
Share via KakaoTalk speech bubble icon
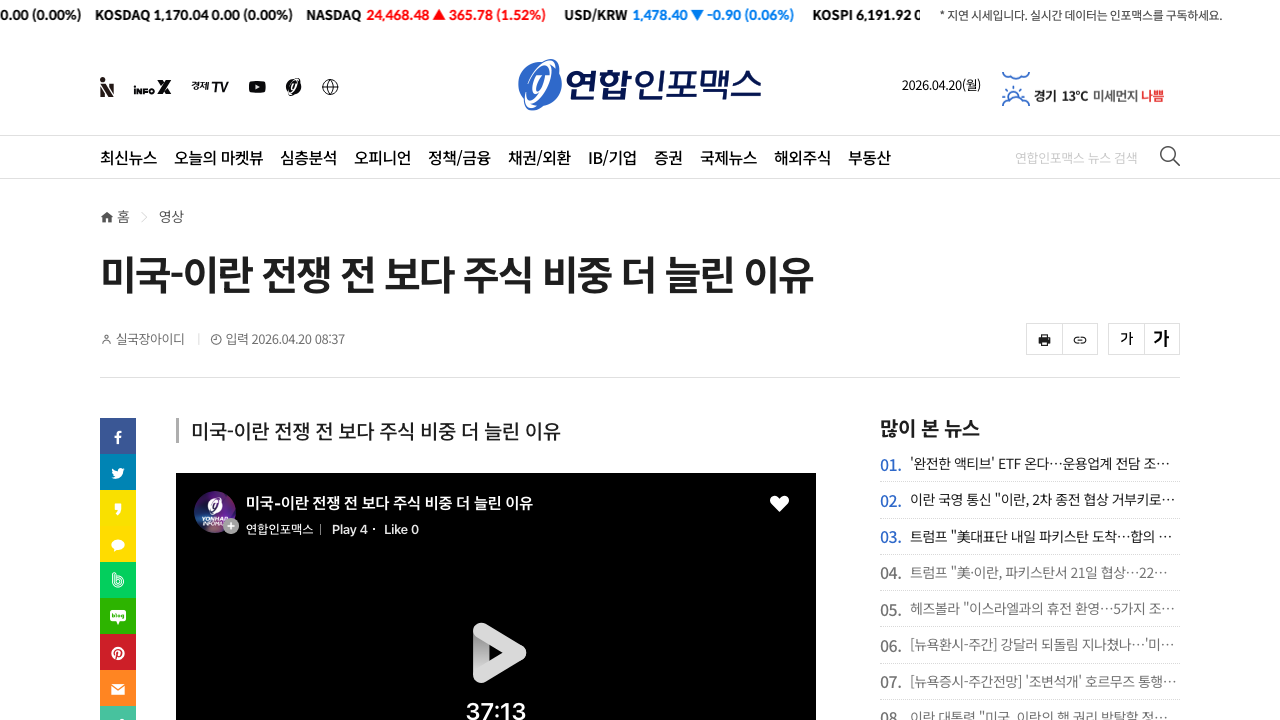pyautogui.click(x=118, y=544)
